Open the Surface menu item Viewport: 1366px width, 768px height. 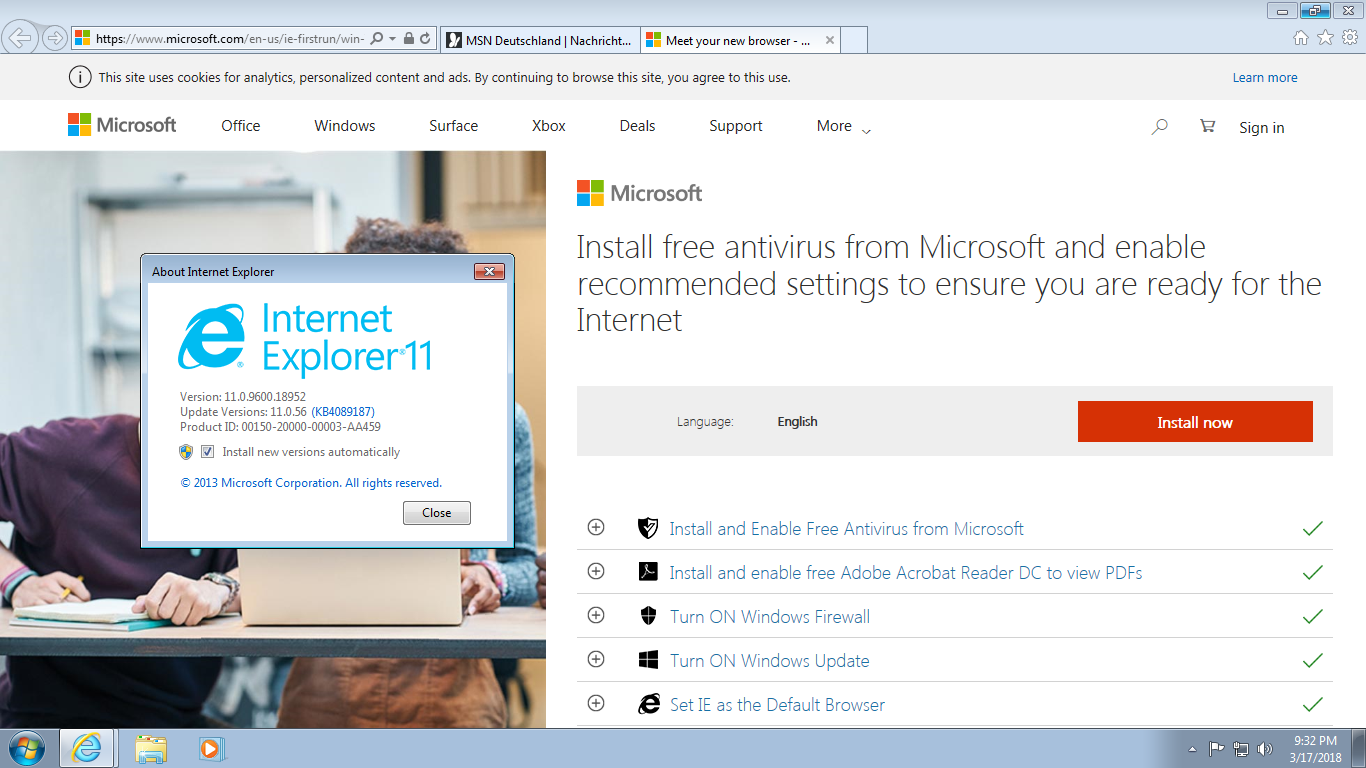click(x=454, y=126)
